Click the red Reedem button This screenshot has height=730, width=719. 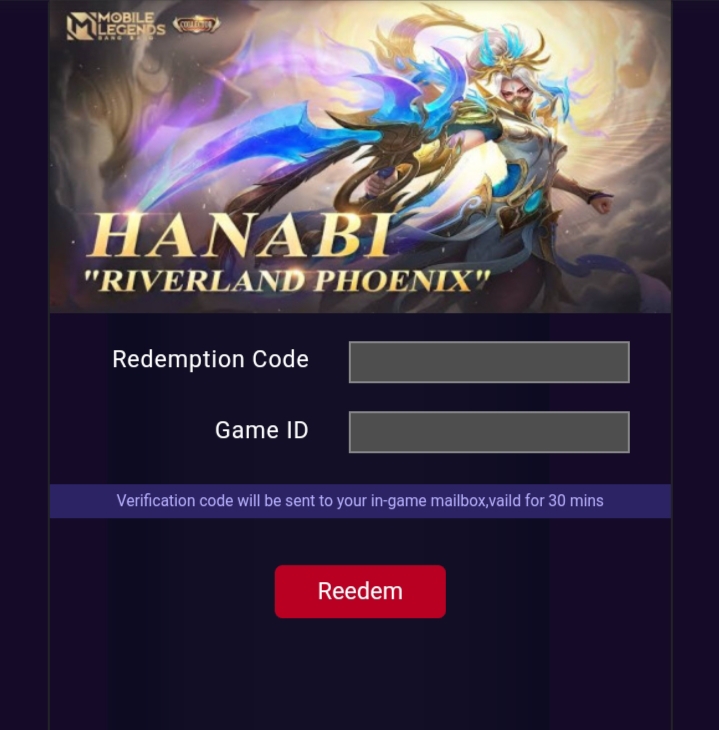coord(360,591)
